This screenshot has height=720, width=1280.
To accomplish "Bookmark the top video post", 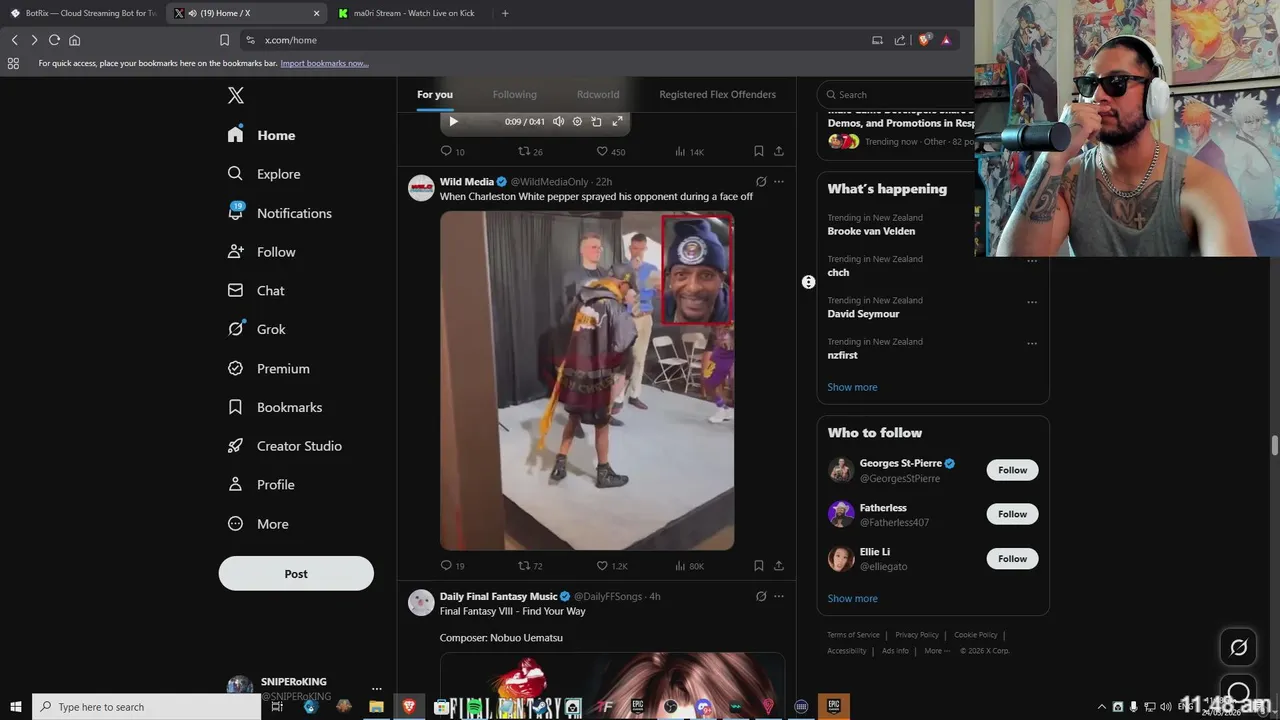I will [x=758, y=151].
